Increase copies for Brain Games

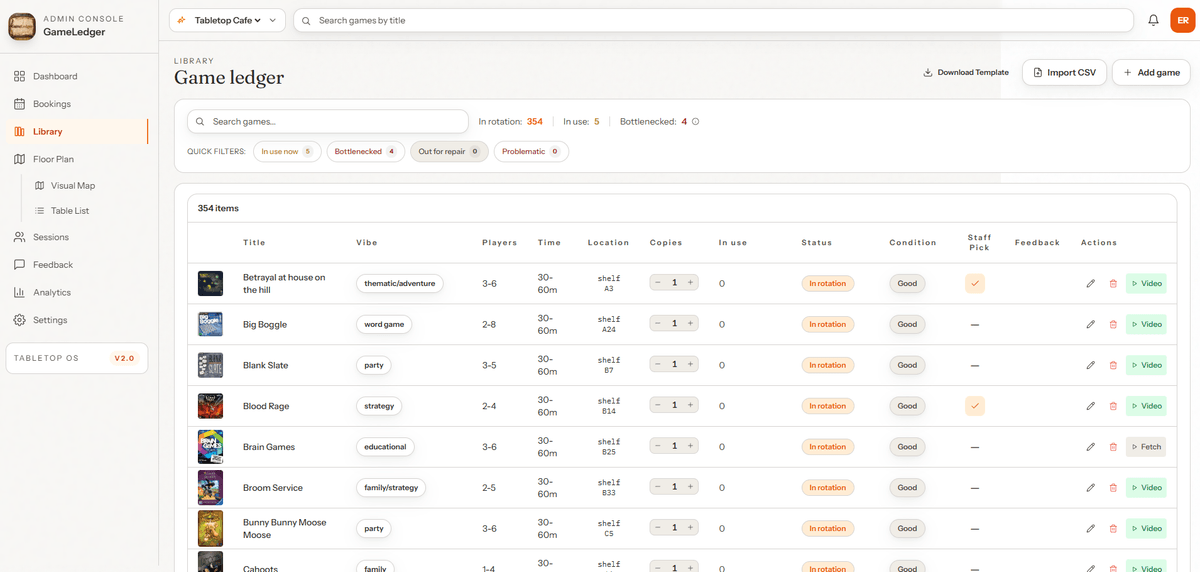[690, 447]
